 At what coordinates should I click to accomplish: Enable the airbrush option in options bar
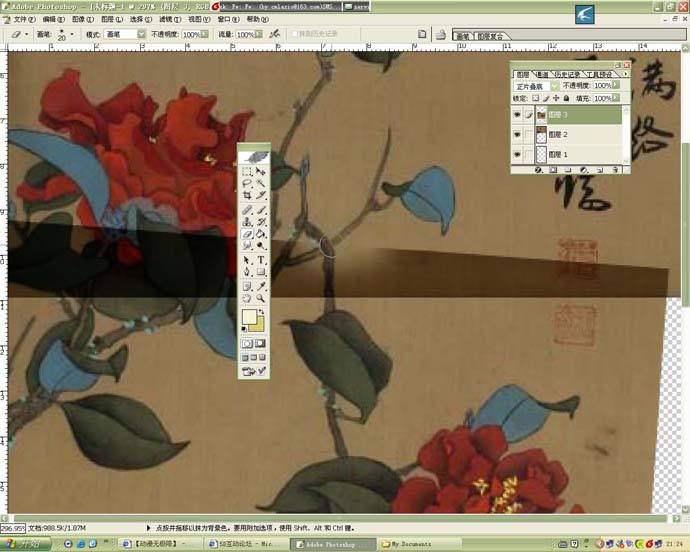tap(275, 33)
